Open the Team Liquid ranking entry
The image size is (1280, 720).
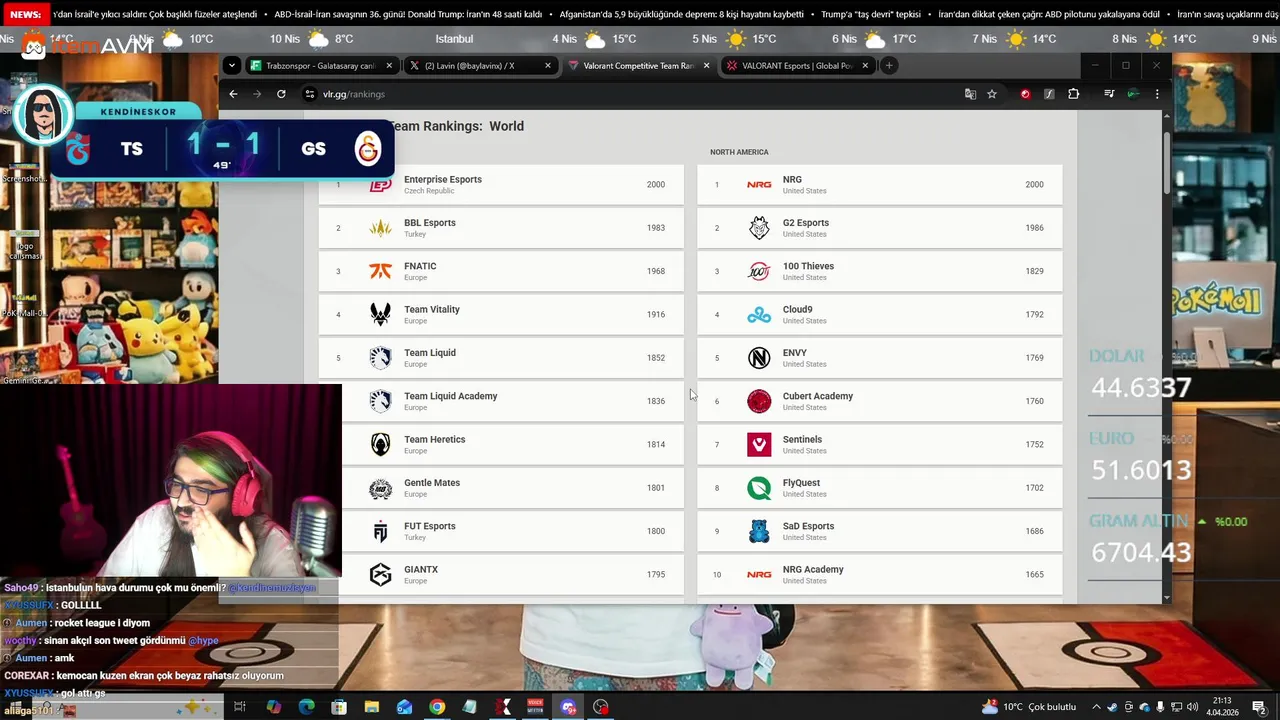(x=501, y=358)
